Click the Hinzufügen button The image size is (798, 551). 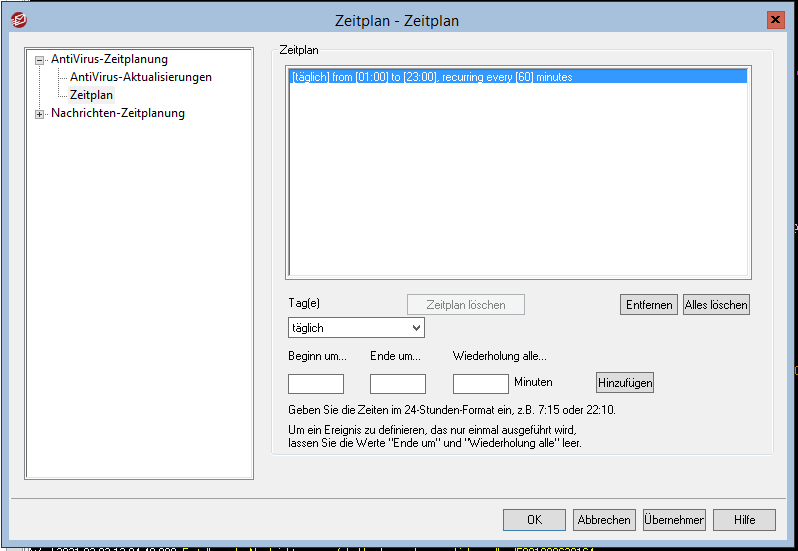(625, 383)
